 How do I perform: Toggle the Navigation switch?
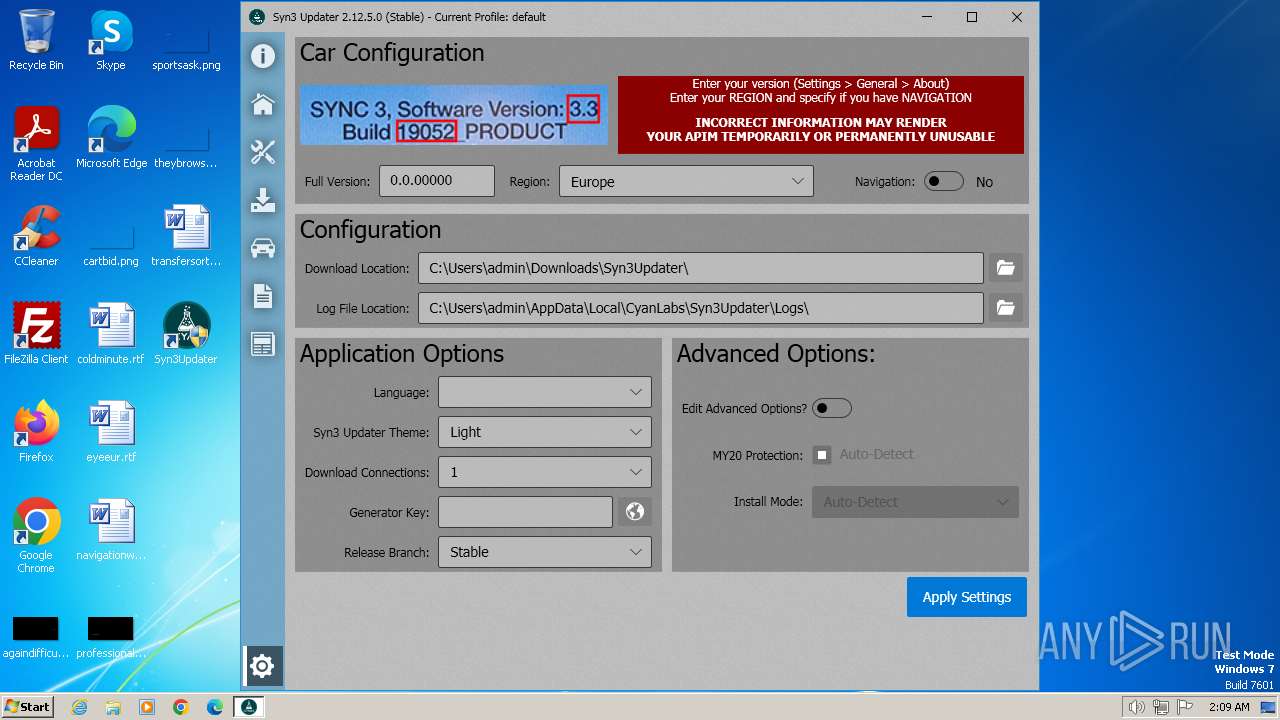(943, 182)
